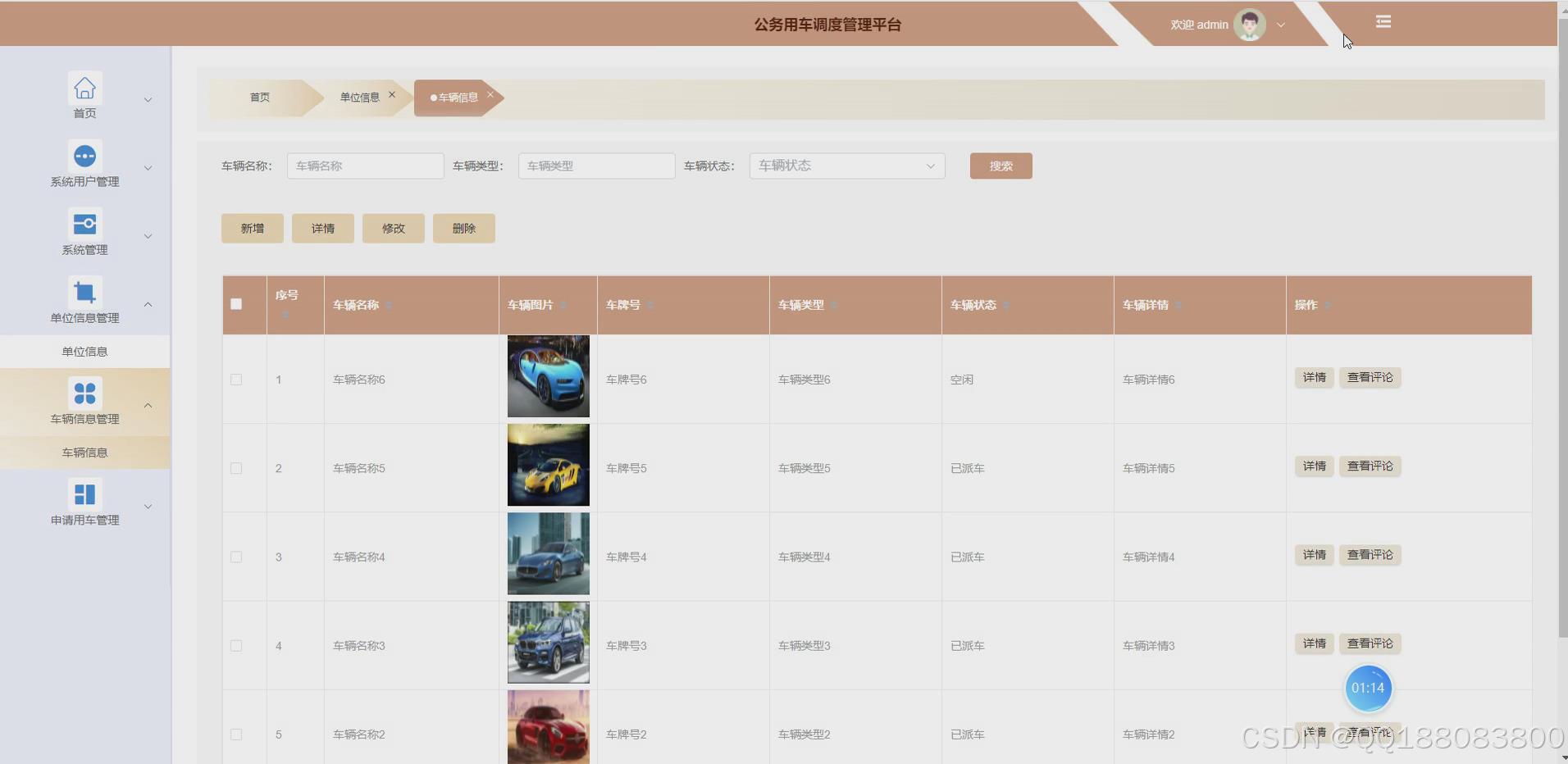The height and width of the screenshot is (764, 1568).
Task: Click the 搜索 search button
Action: click(1001, 166)
